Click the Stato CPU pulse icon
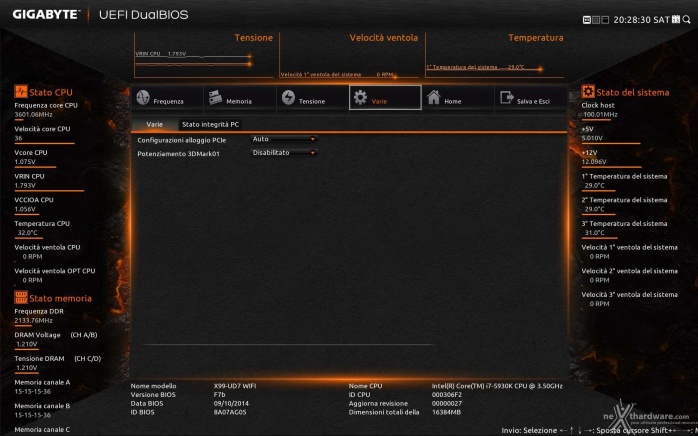This screenshot has height=436, width=698. (x=20, y=92)
